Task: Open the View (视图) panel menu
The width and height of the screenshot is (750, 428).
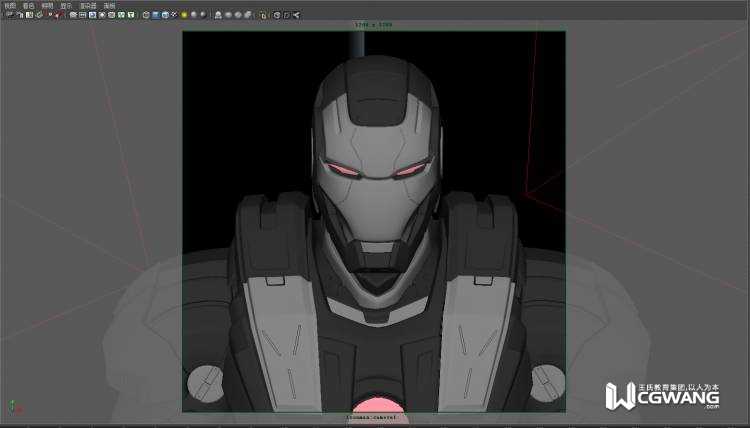Action: click(x=10, y=6)
